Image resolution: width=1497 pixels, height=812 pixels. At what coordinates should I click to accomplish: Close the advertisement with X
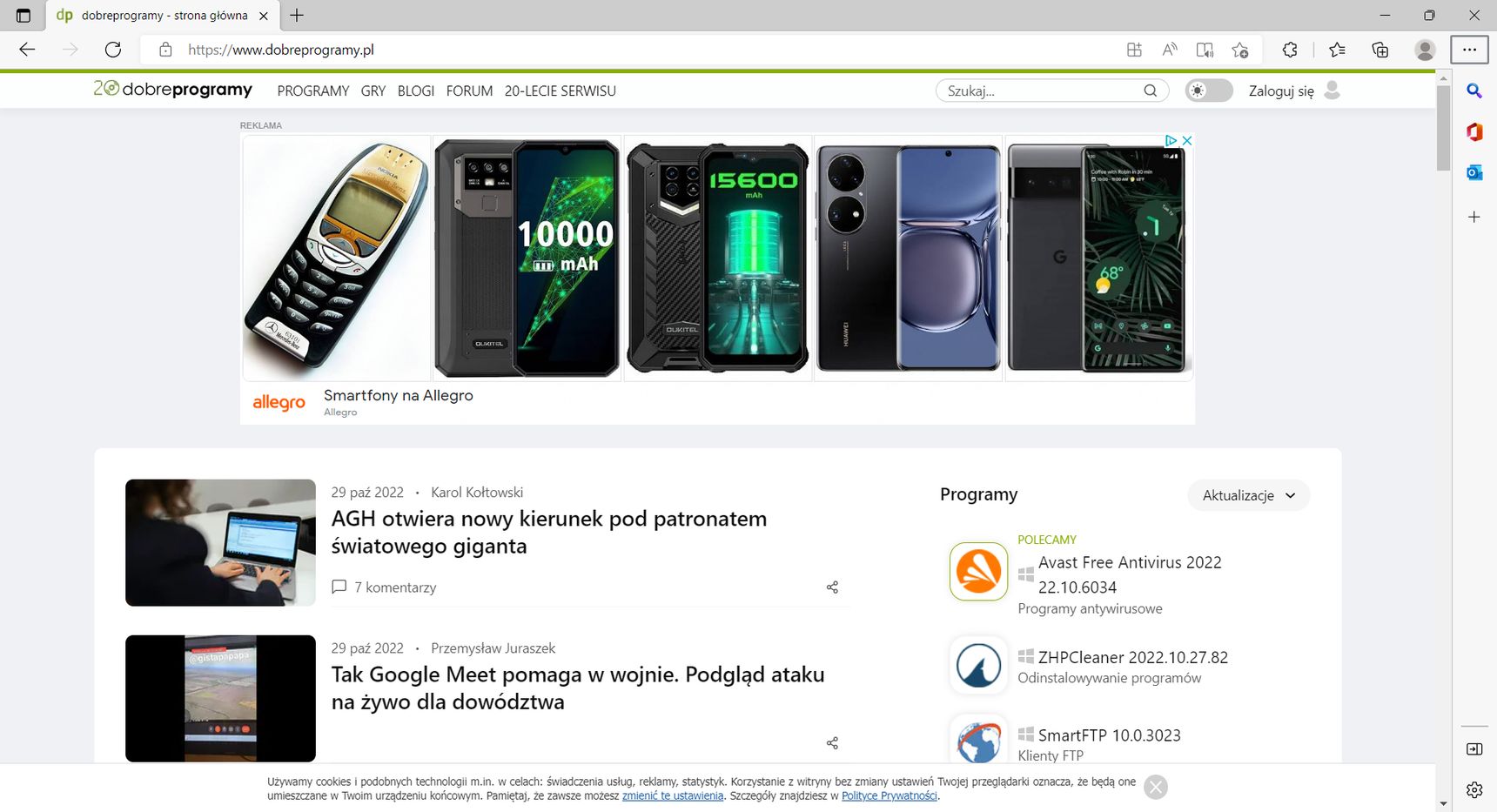pyautogui.click(x=1186, y=140)
